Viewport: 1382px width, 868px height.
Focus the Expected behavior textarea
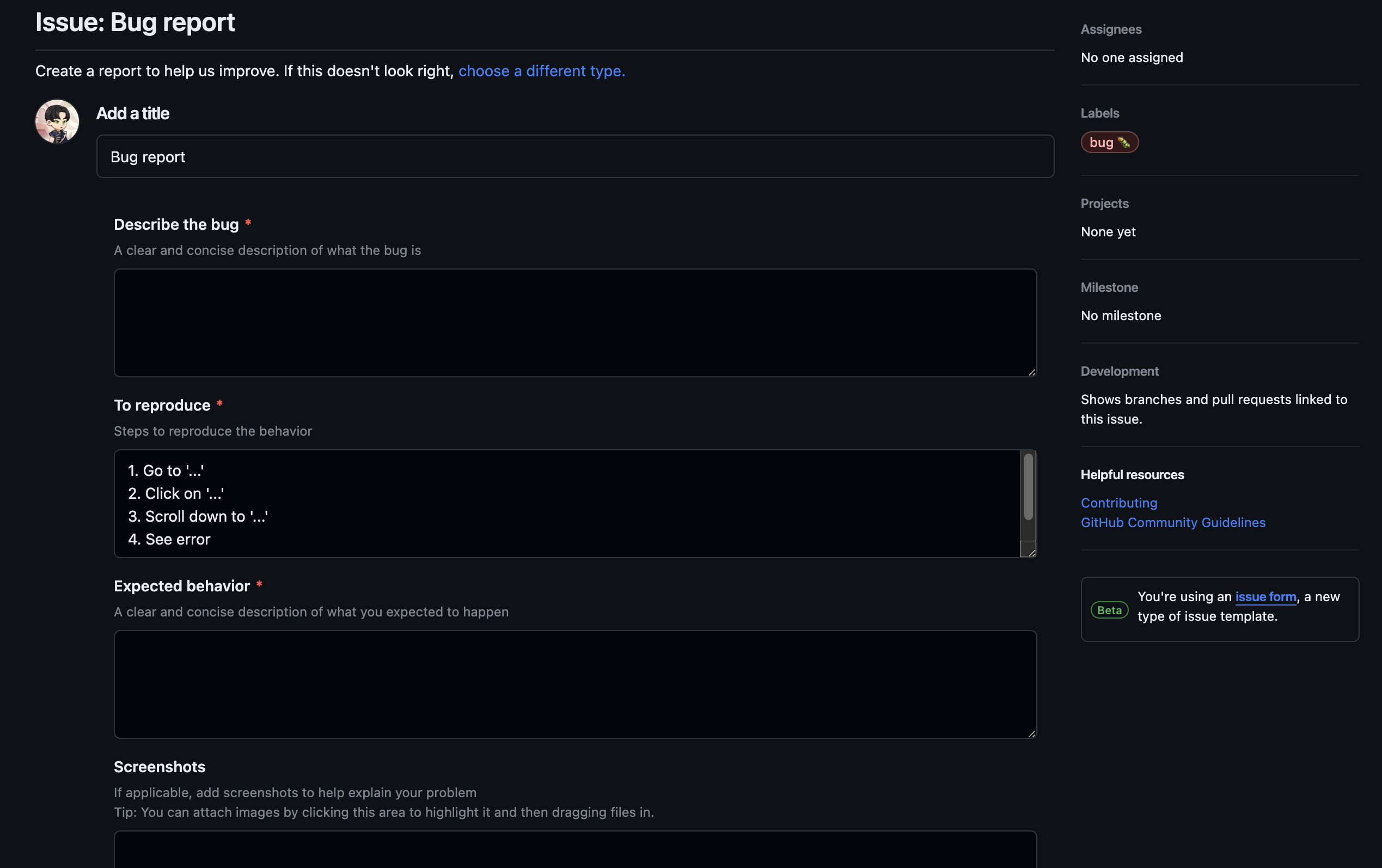(x=574, y=684)
